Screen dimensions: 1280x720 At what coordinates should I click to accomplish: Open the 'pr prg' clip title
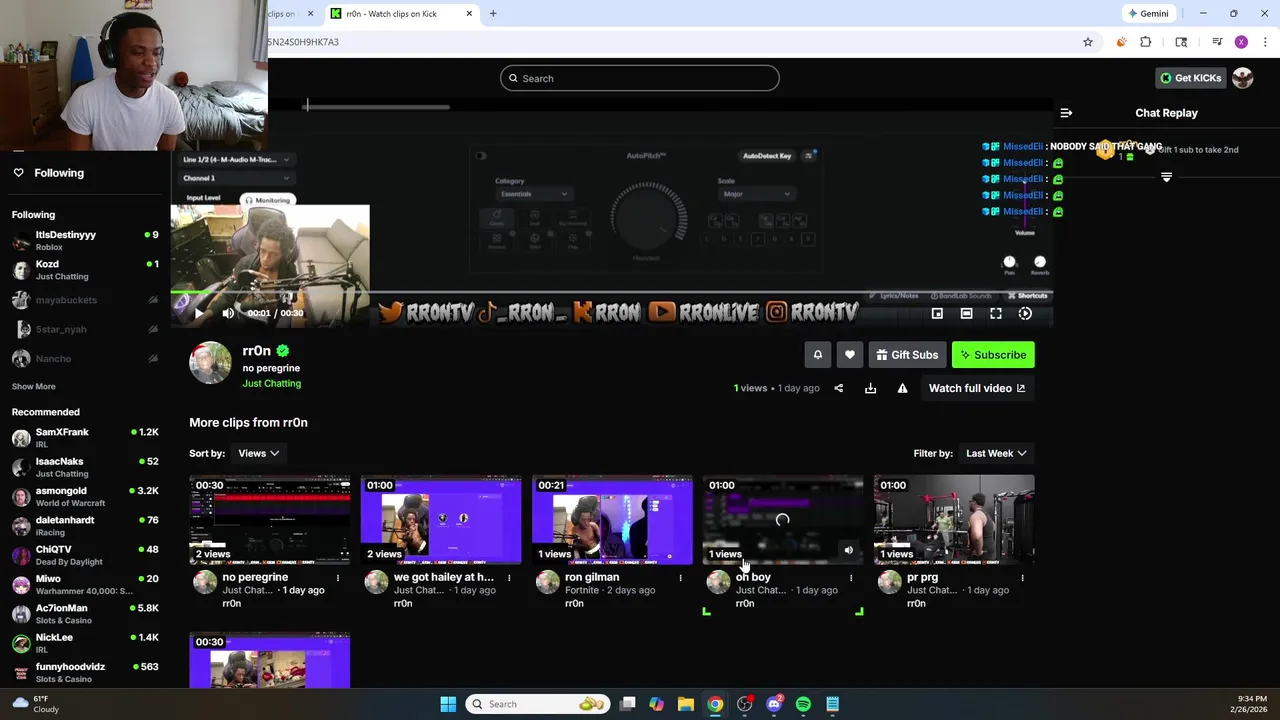pyautogui.click(x=922, y=577)
